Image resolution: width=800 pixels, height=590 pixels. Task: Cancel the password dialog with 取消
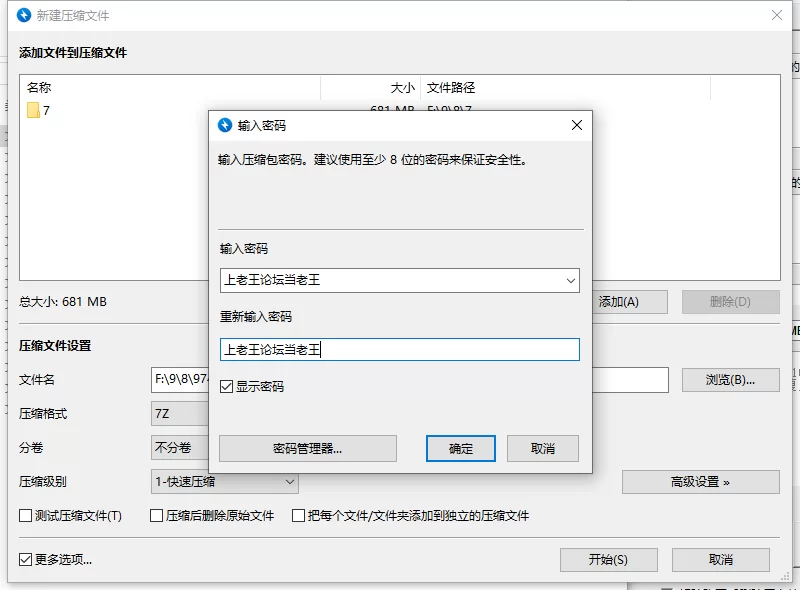pyautogui.click(x=543, y=449)
